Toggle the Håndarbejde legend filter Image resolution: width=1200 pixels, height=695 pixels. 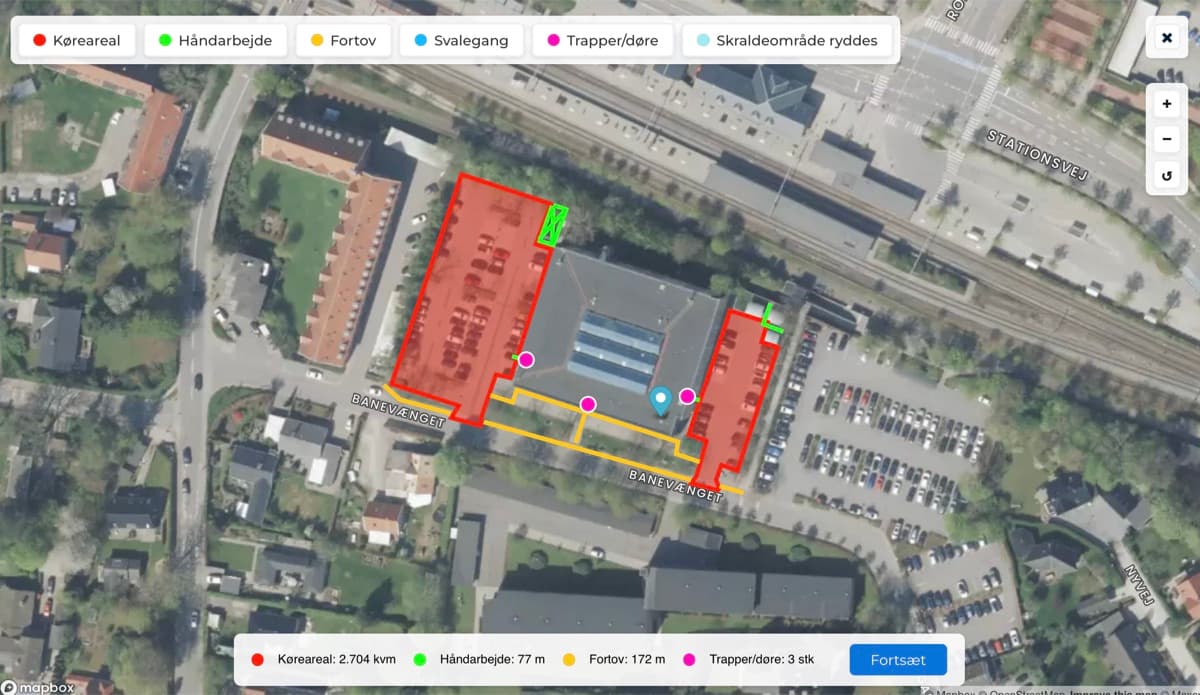click(215, 40)
